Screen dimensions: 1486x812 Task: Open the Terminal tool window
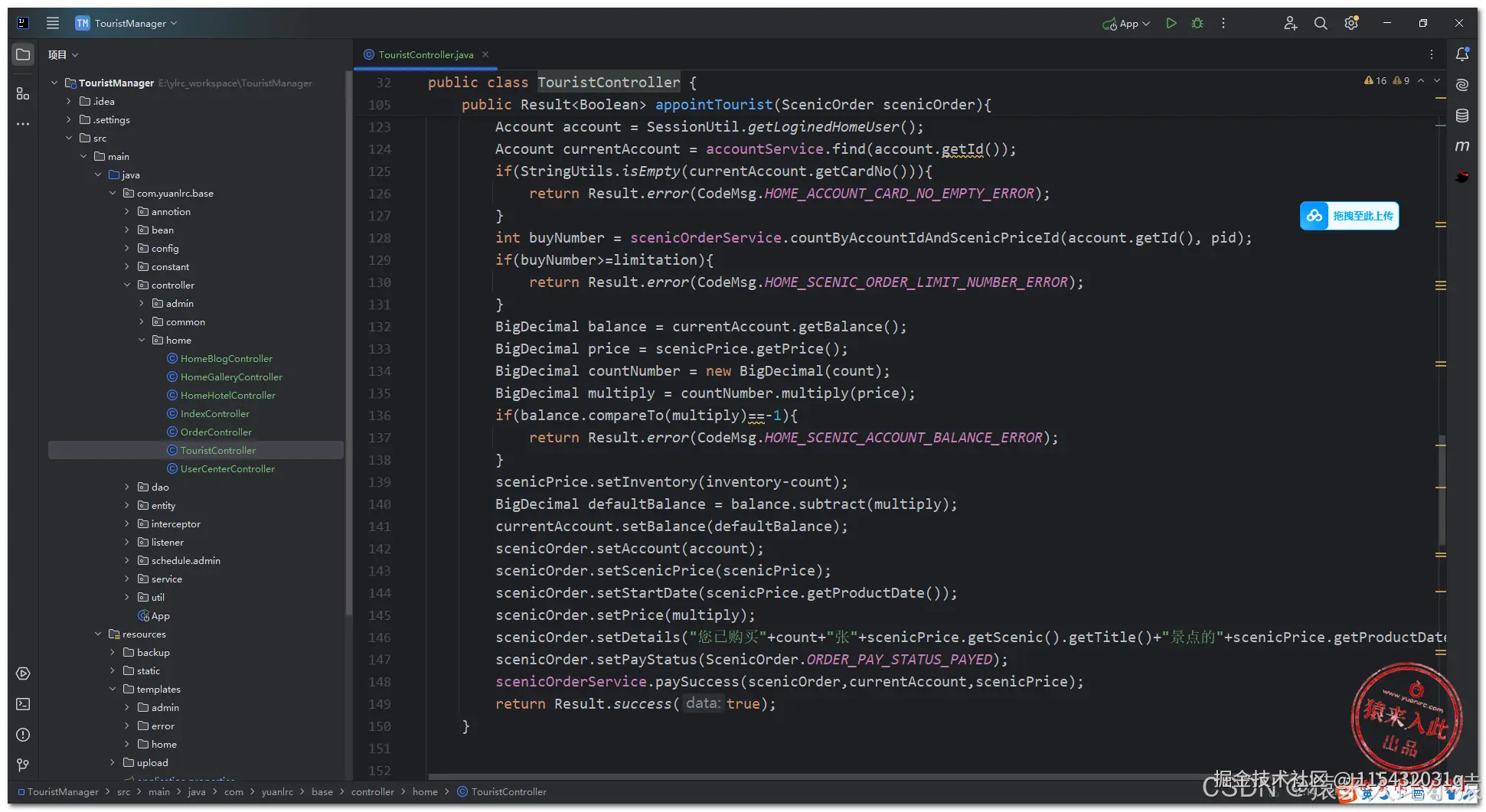pos(23,704)
